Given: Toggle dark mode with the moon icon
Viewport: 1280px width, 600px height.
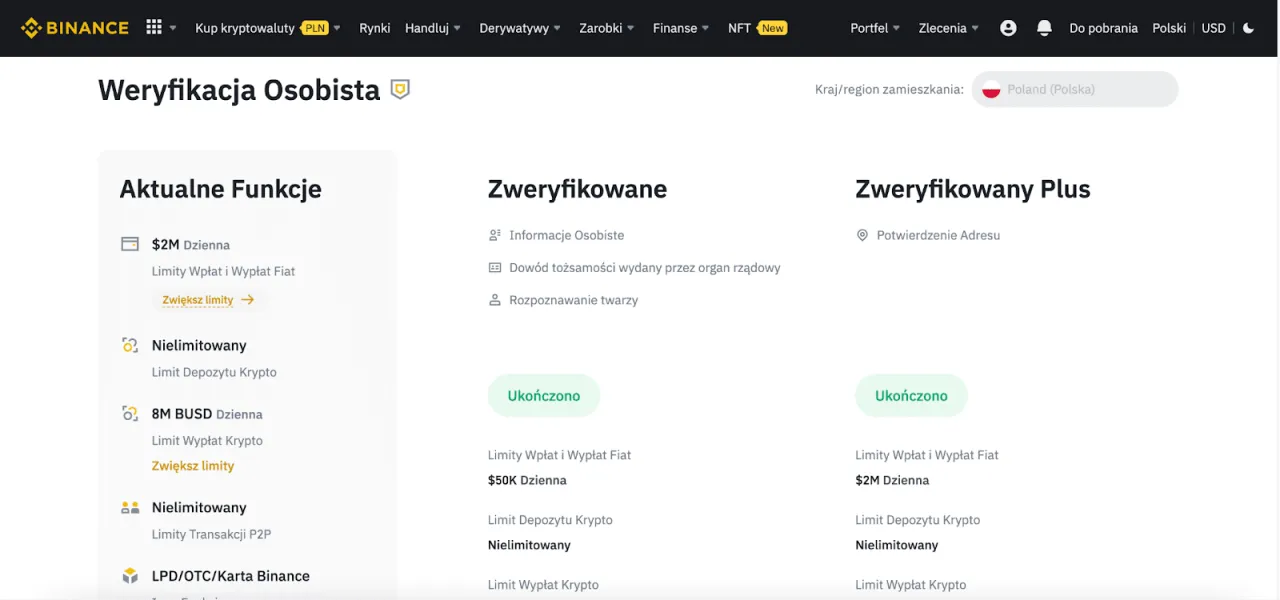Looking at the screenshot, I should (1249, 28).
